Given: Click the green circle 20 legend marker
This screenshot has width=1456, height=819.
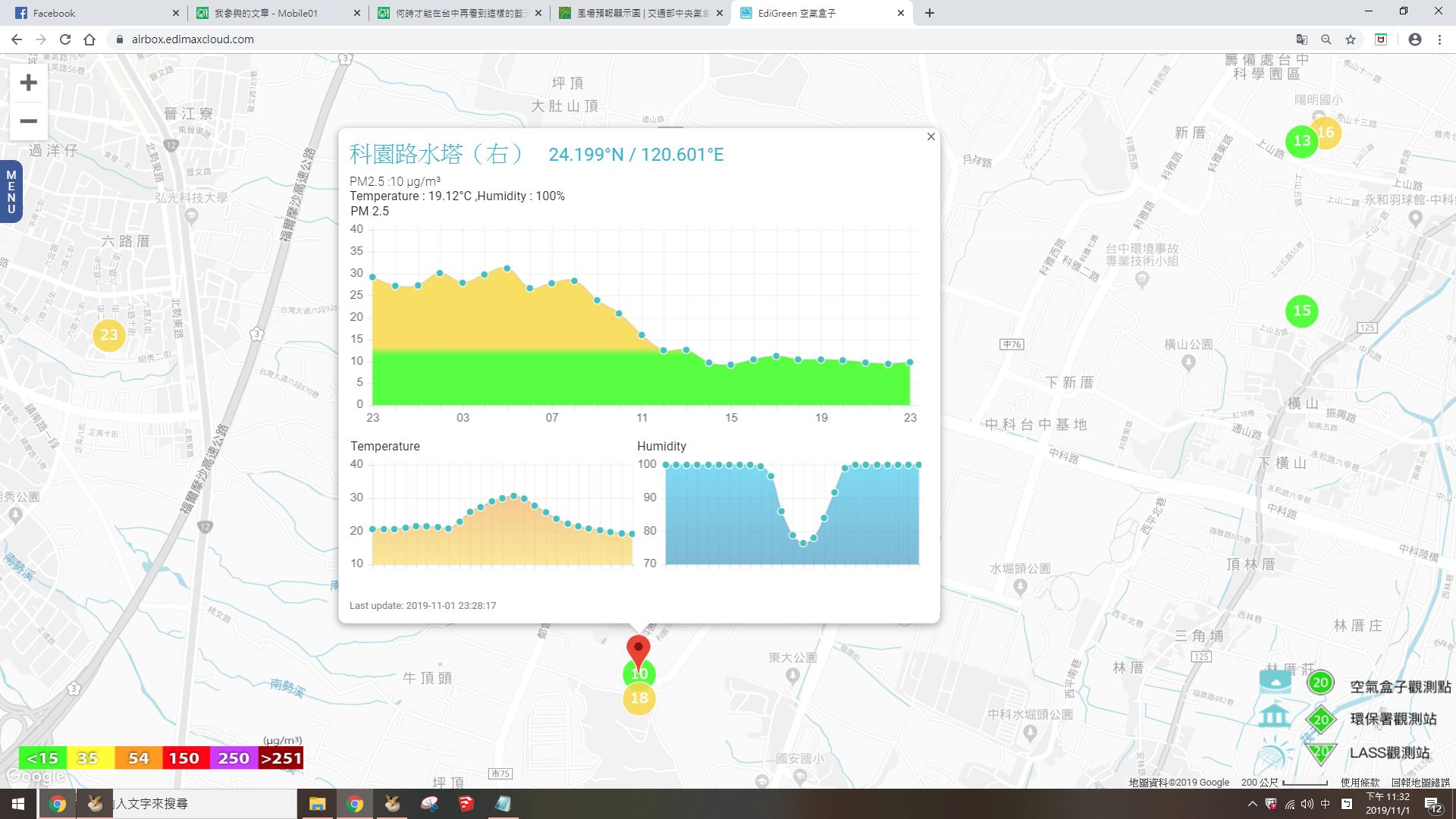Looking at the screenshot, I should click(1320, 682).
